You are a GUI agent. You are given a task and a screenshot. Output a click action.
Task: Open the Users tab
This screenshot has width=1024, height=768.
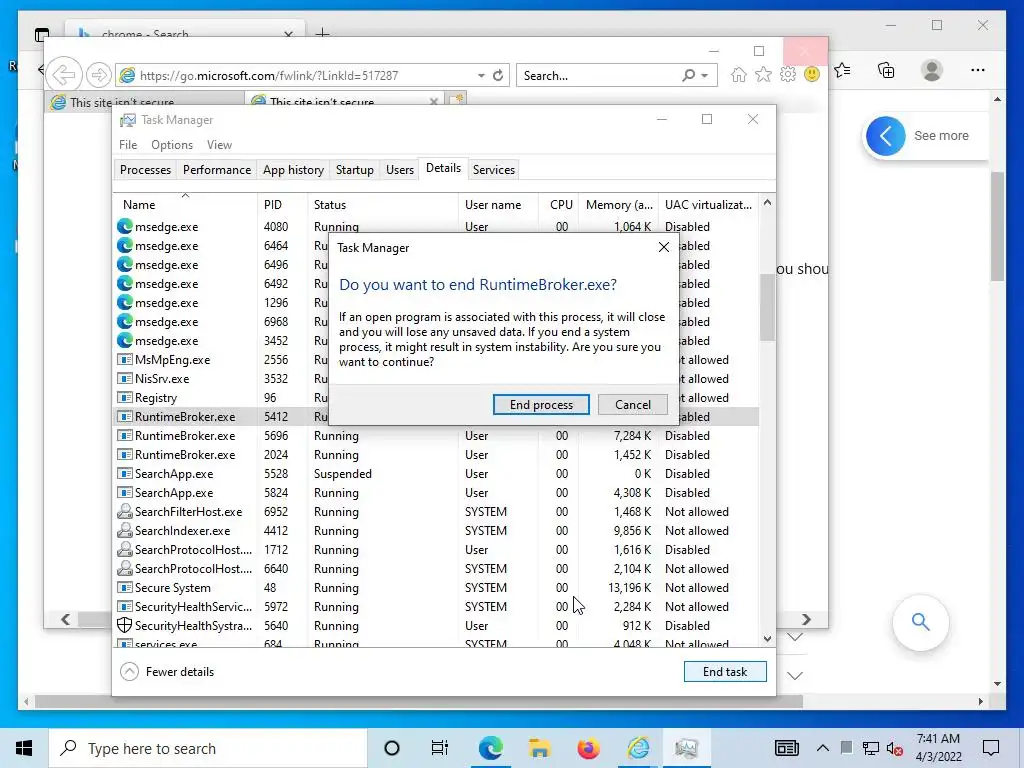pyautogui.click(x=400, y=170)
